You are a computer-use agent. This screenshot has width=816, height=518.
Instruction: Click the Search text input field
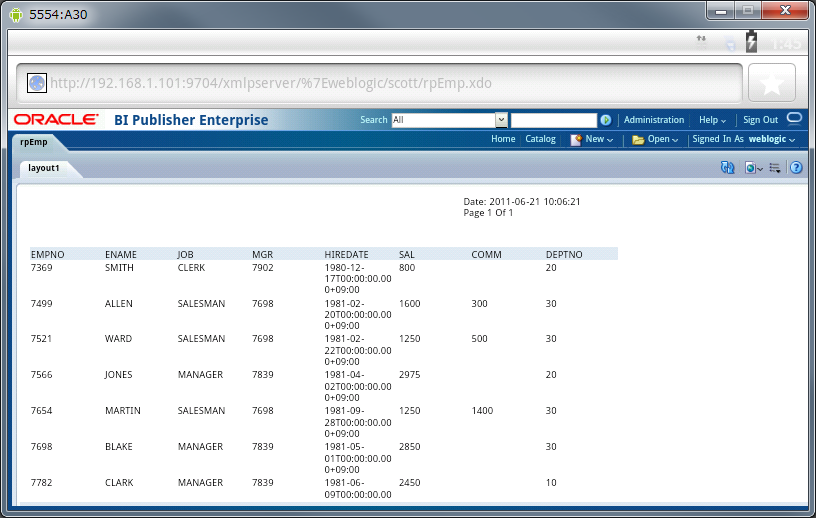click(554, 120)
